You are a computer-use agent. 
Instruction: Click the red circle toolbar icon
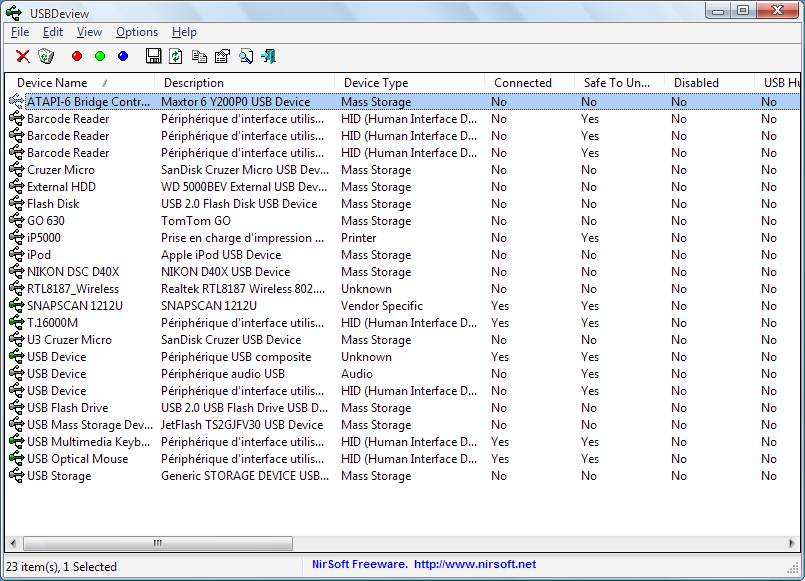pyautogui.click(x=77, y=57)
